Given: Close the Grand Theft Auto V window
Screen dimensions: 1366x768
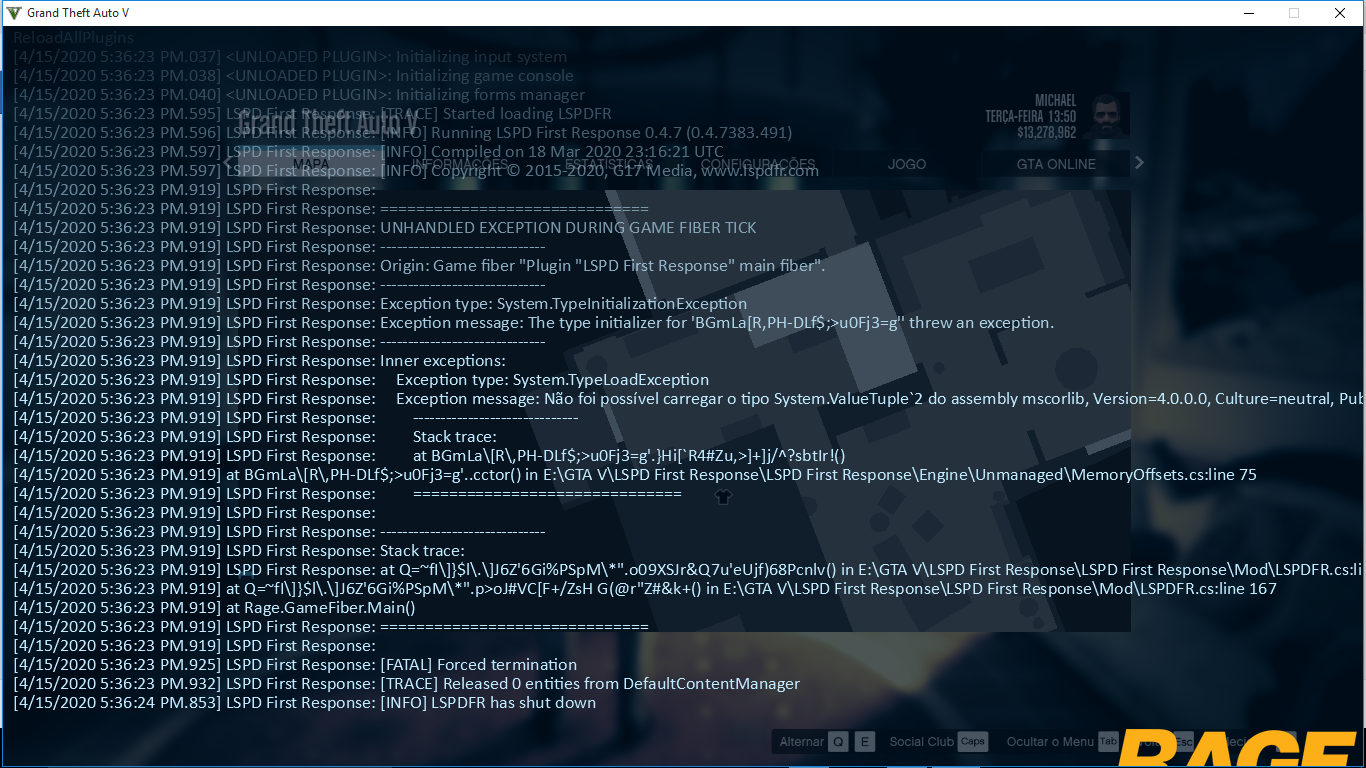Looking at the screenshot, I should tap(1340, 13).
